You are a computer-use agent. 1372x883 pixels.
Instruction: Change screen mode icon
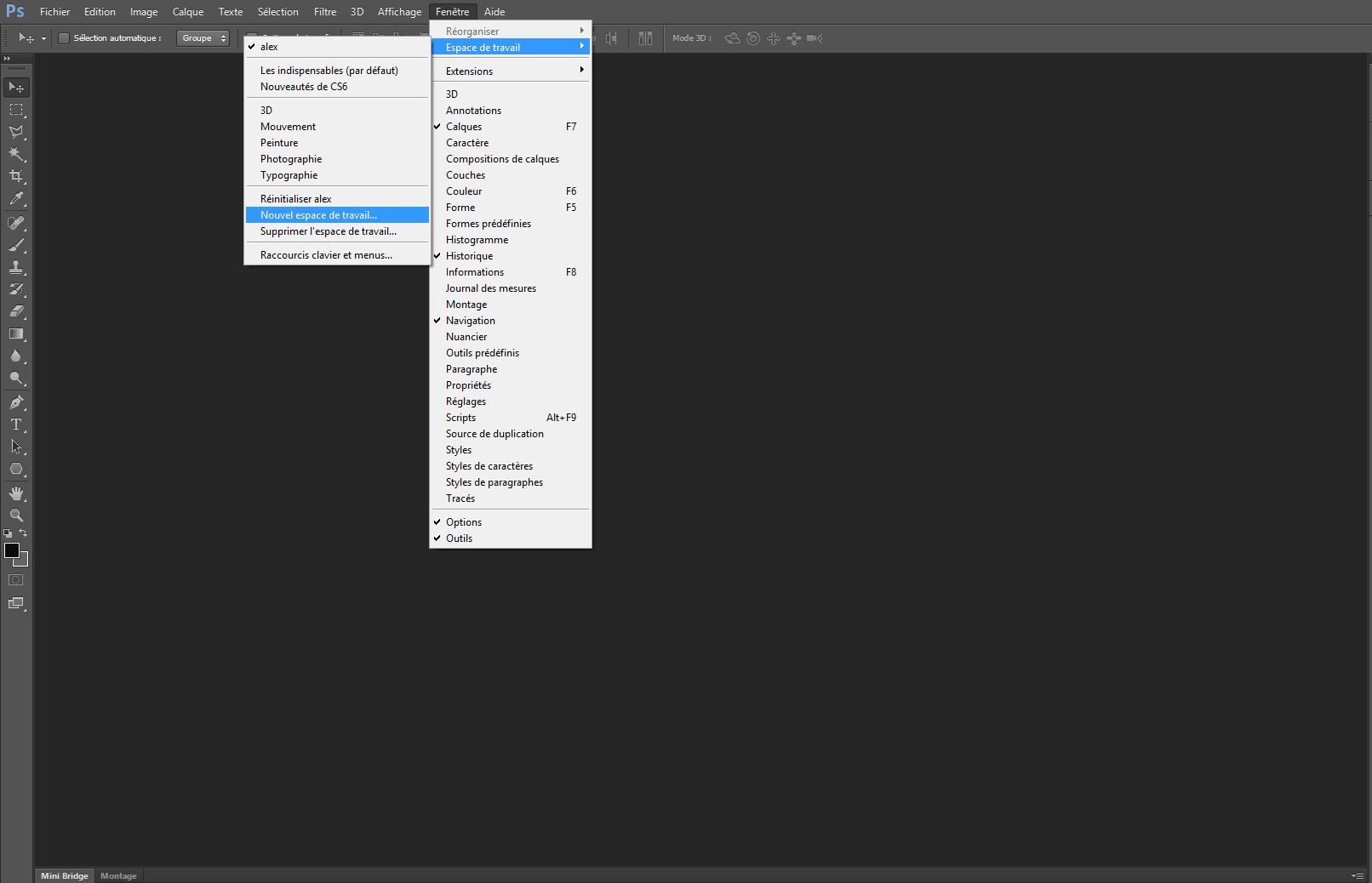click(x=16, y=603)
